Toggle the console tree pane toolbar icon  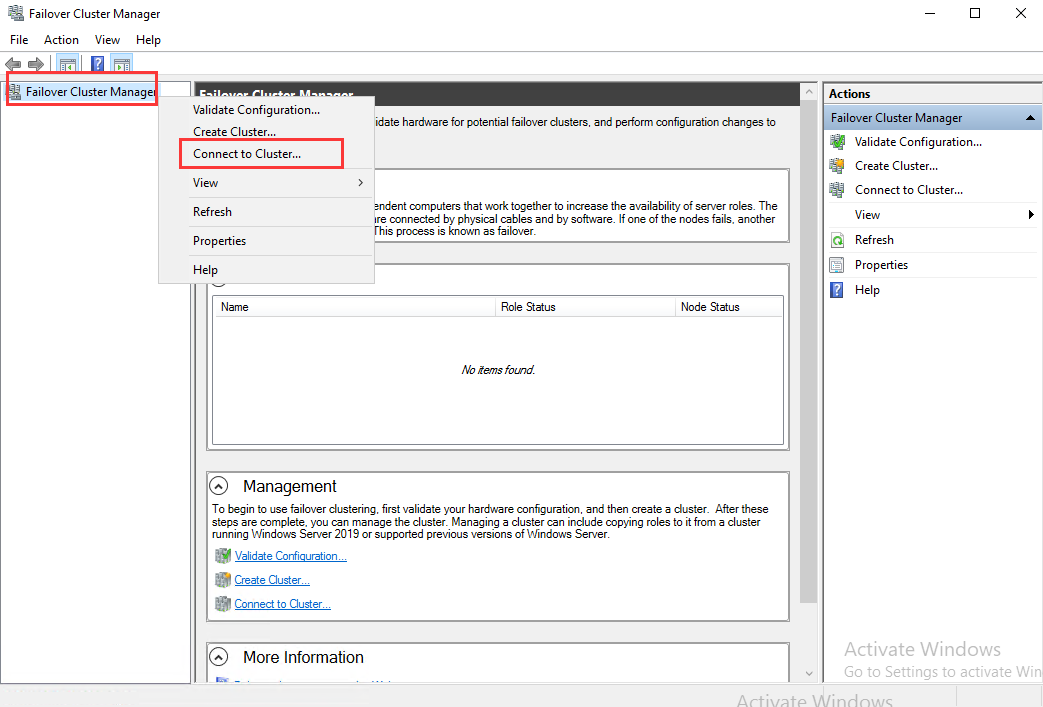click(x=68, y=65)
